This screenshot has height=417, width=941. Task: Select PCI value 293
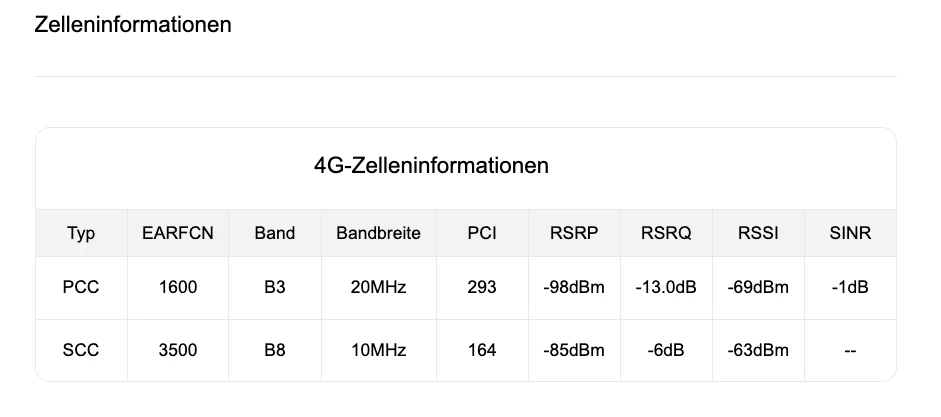click(x=482, y=287)
